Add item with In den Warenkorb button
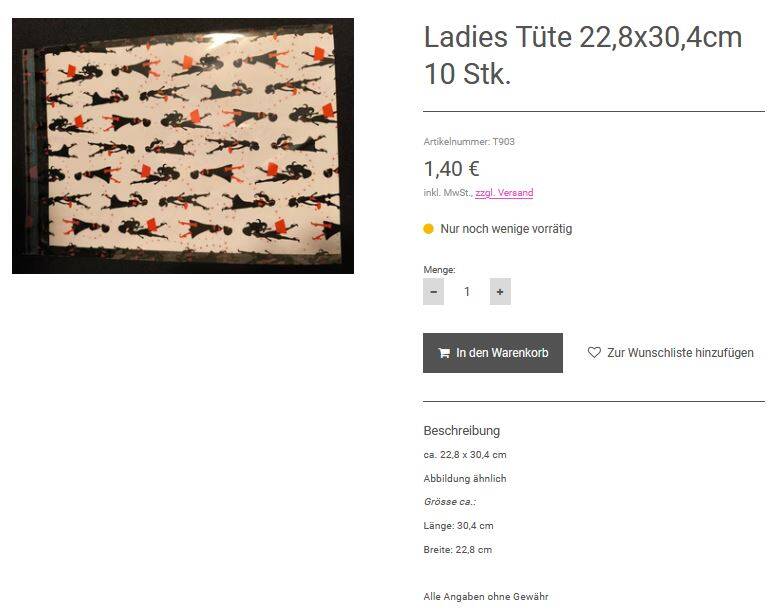Screen dimensions: 783x613 (x=492, y=353)
